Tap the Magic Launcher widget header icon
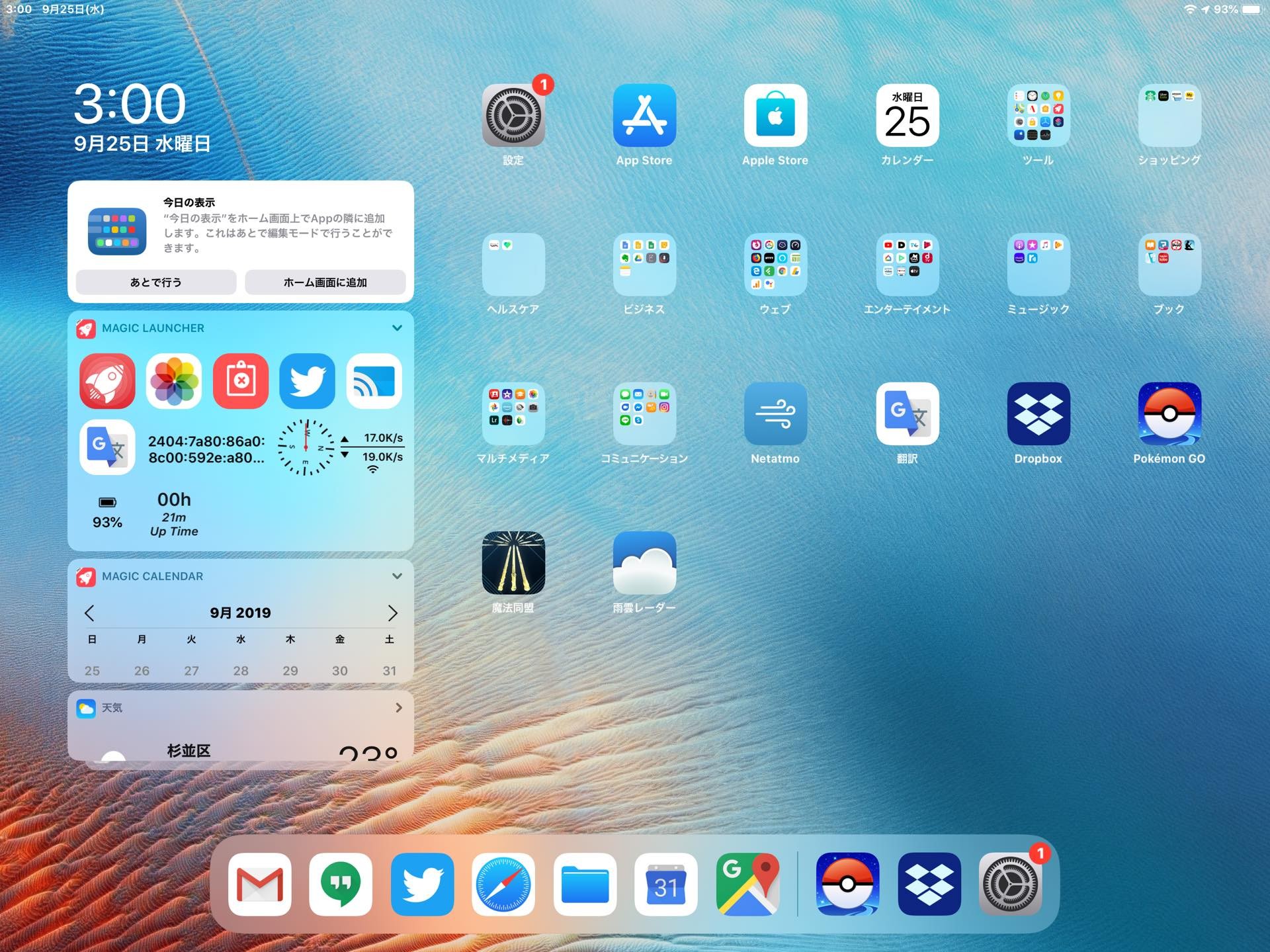1270x952 pixels. [x=86, y=328]
